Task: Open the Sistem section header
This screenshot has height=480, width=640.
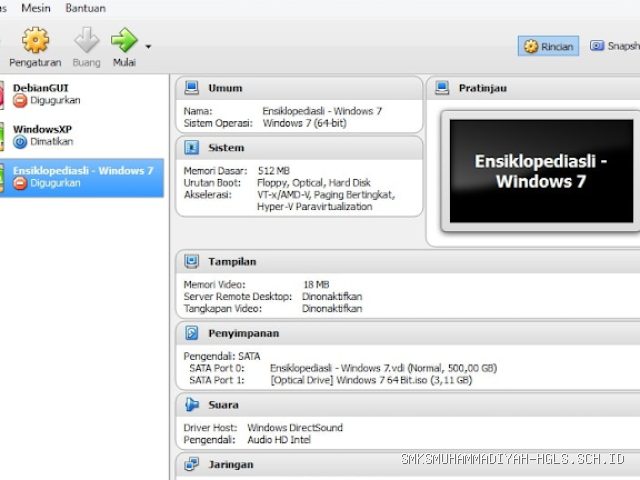Action: [299, 148]
